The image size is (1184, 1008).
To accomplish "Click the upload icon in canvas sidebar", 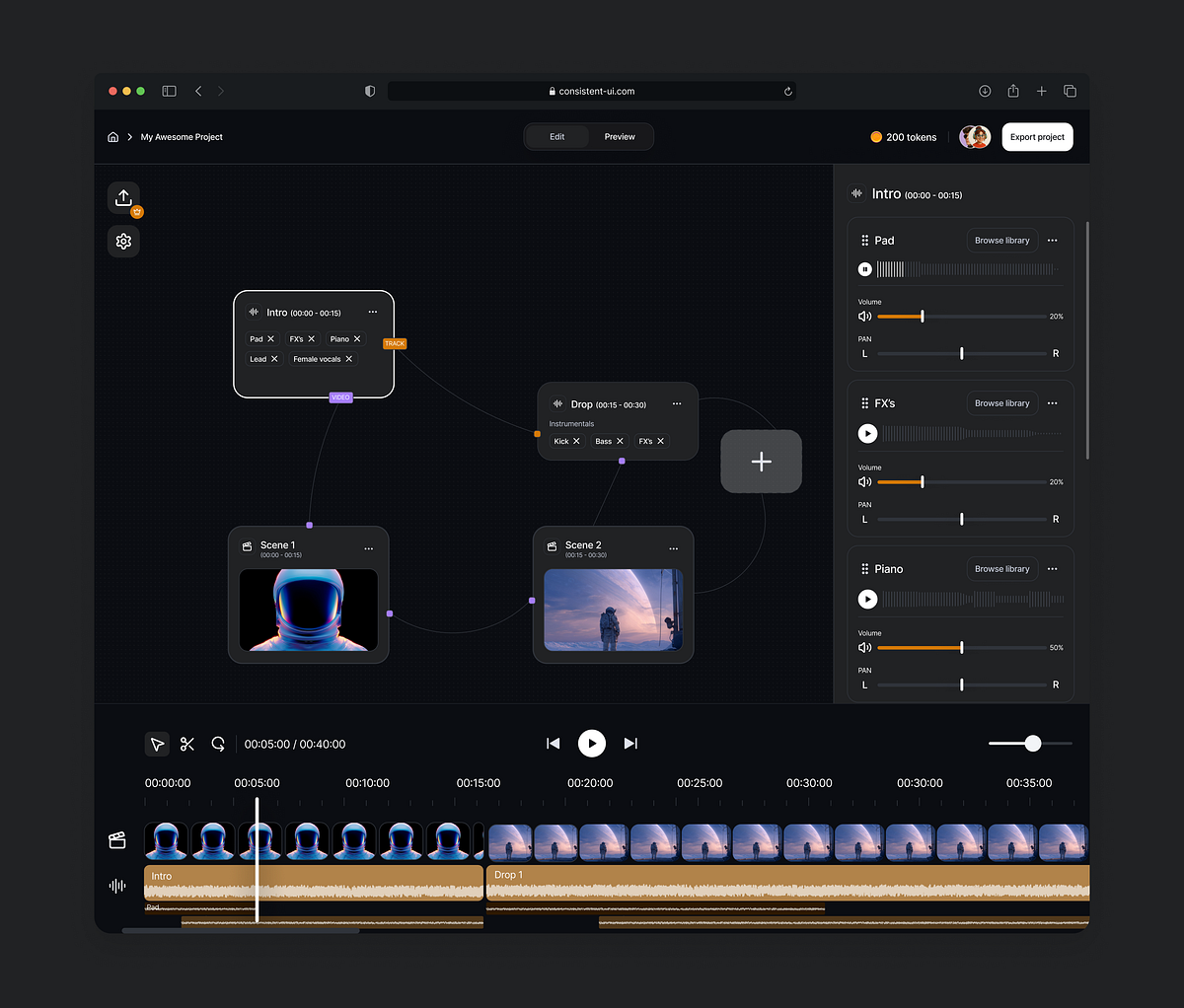I will click(x=123, y=198).
